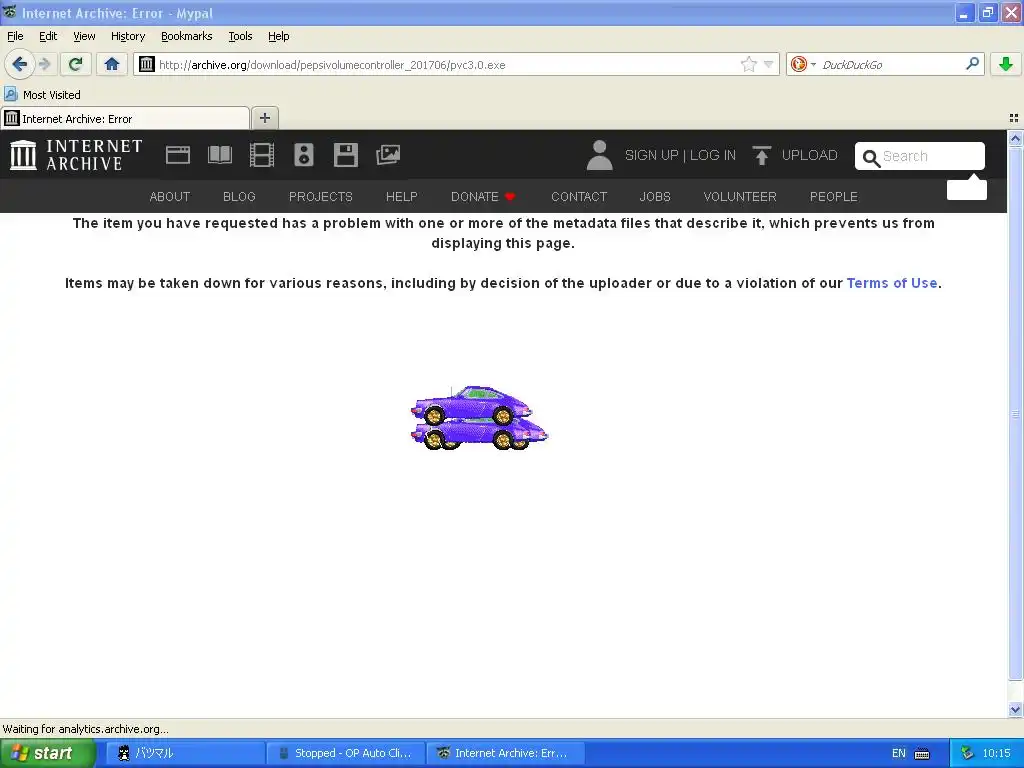This screenshot has width=1024, height=768.
Task: Click the vertical scrollbar thumb
Action: [x=1015, y=413]
